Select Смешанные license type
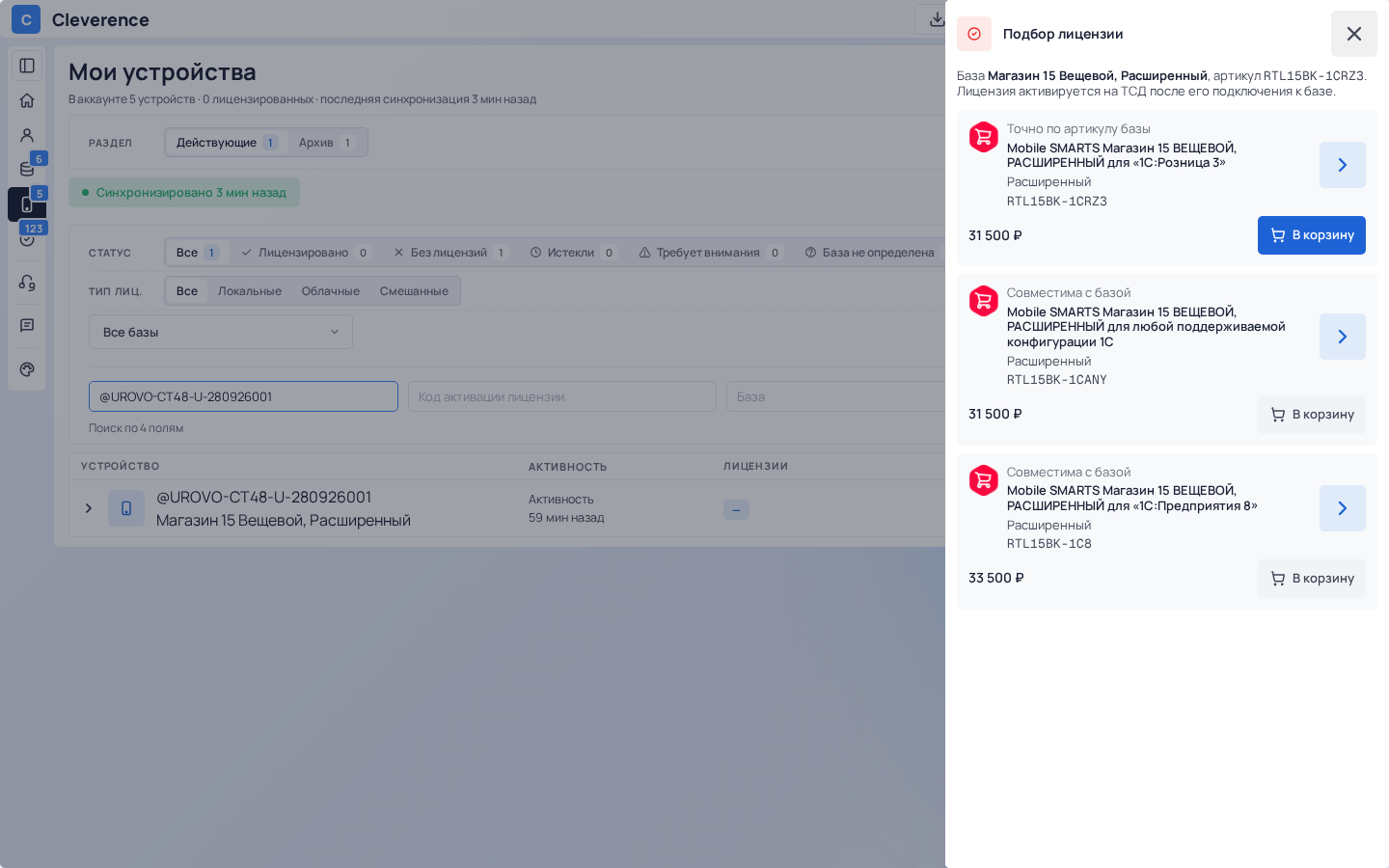1389x868 pixels. (414, 291)
